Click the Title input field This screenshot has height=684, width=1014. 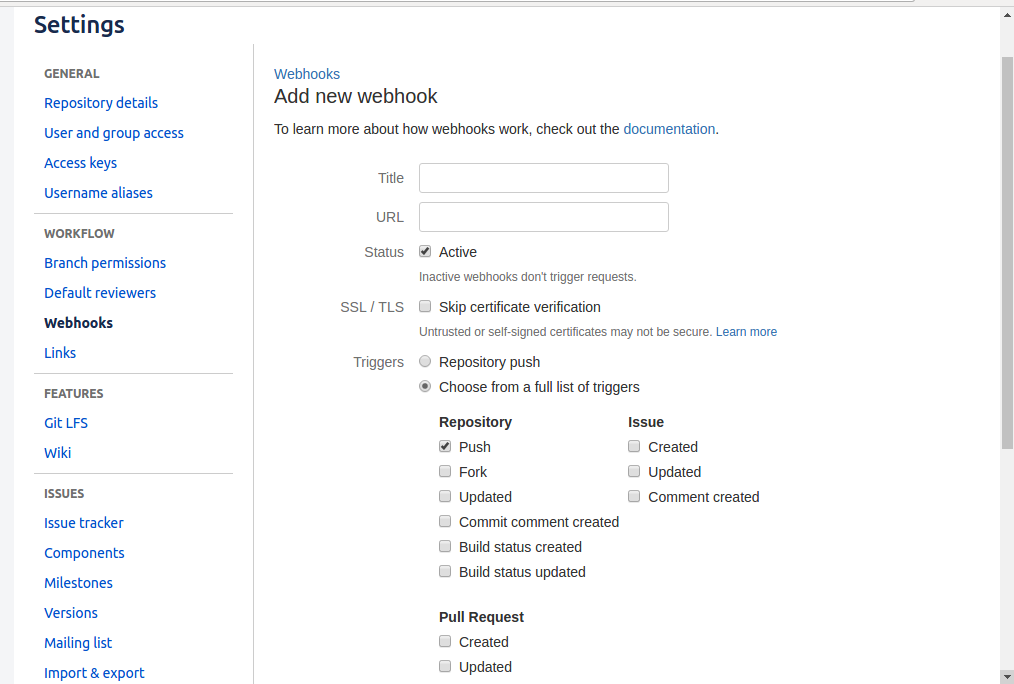pos(543,178)
